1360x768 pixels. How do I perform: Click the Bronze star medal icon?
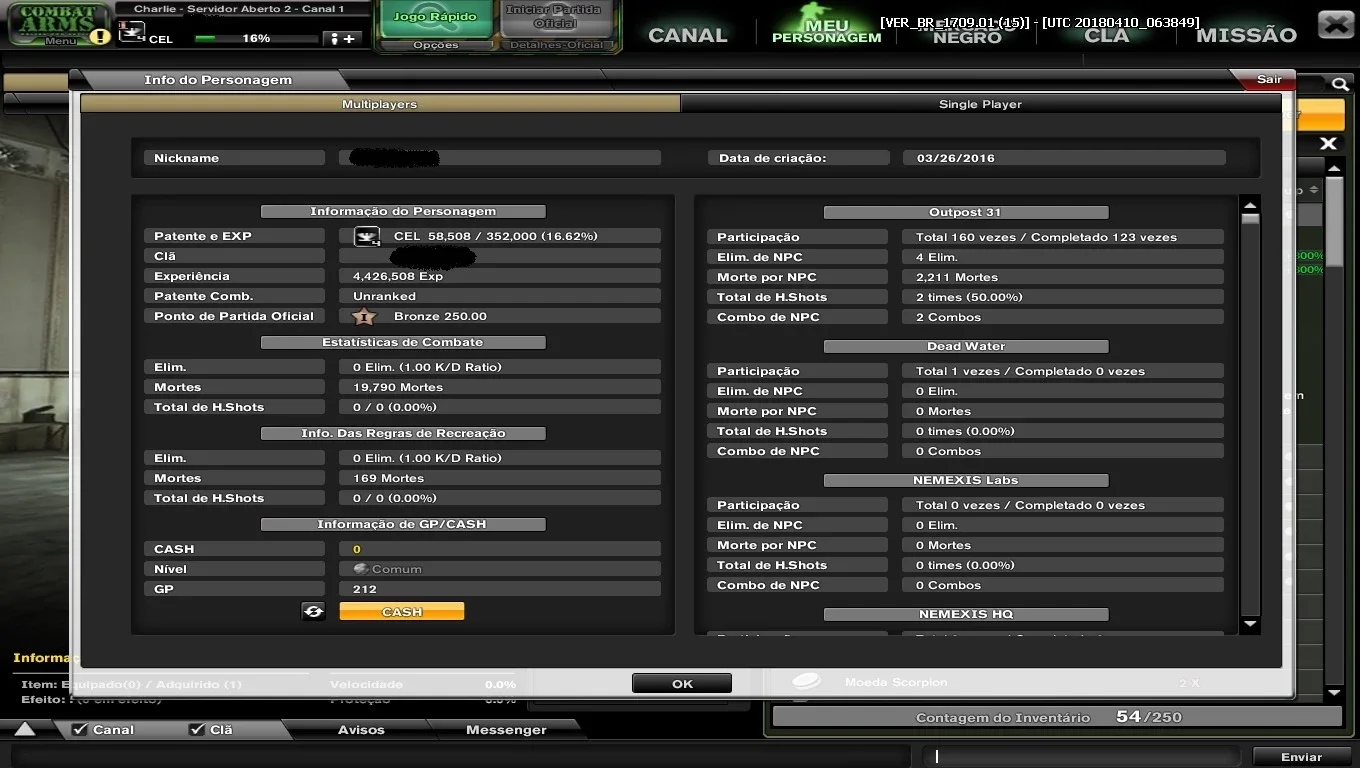[x=364, y=316]
